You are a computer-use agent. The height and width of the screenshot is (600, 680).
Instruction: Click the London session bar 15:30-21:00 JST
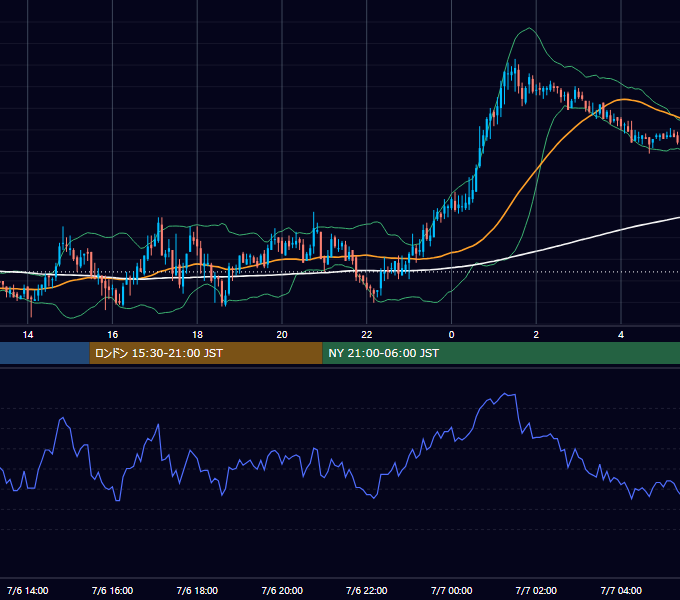pyautogui.click(x=206, y=353)
